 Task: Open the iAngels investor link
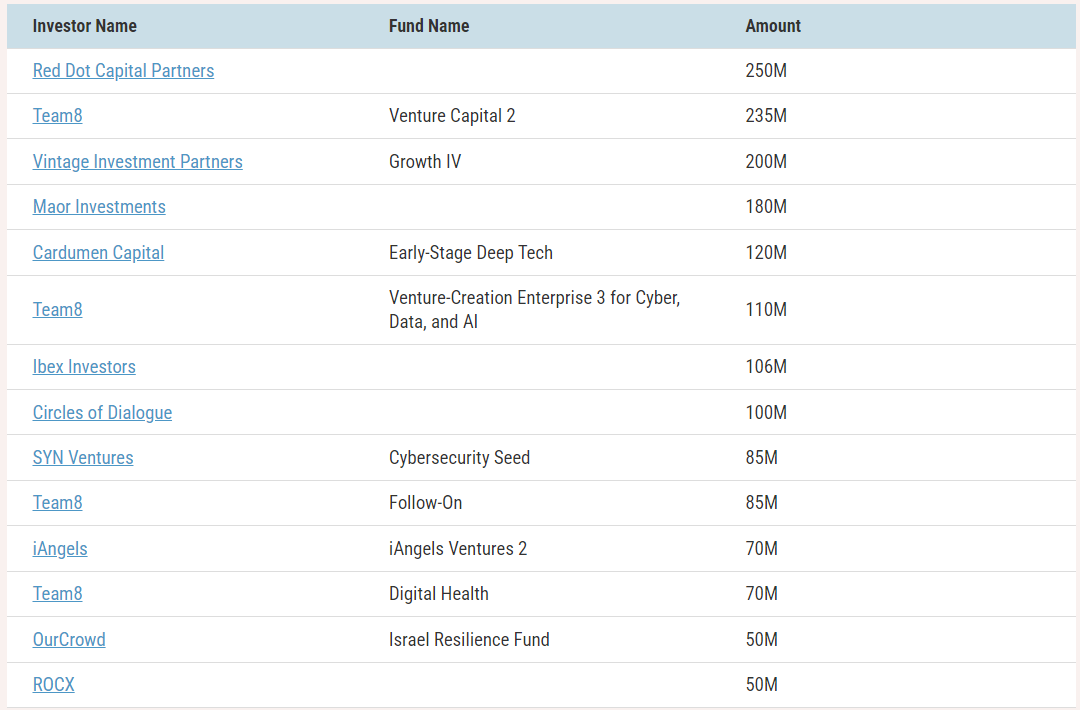pyautogui.click(x=60, y=549)
